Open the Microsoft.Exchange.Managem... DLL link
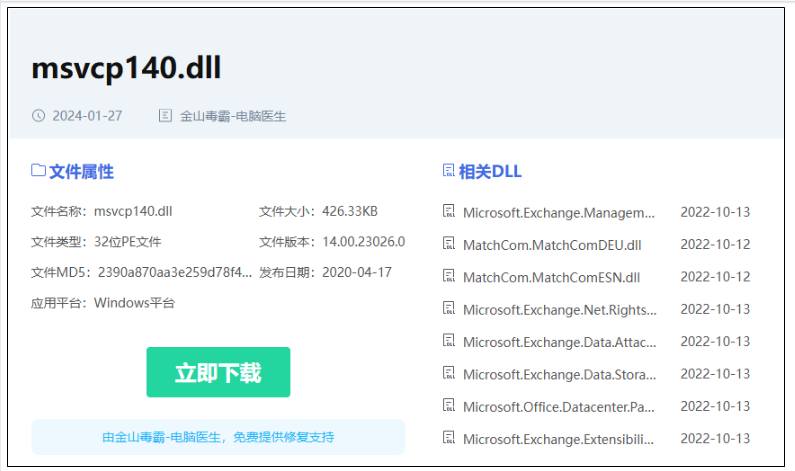795x471 pixels. [559, 213]
